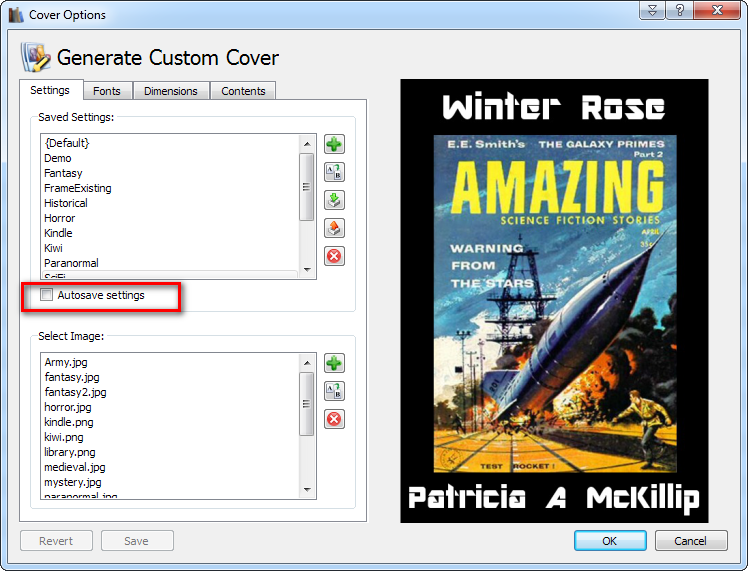Open the Dimensions tab

(171, 91)
